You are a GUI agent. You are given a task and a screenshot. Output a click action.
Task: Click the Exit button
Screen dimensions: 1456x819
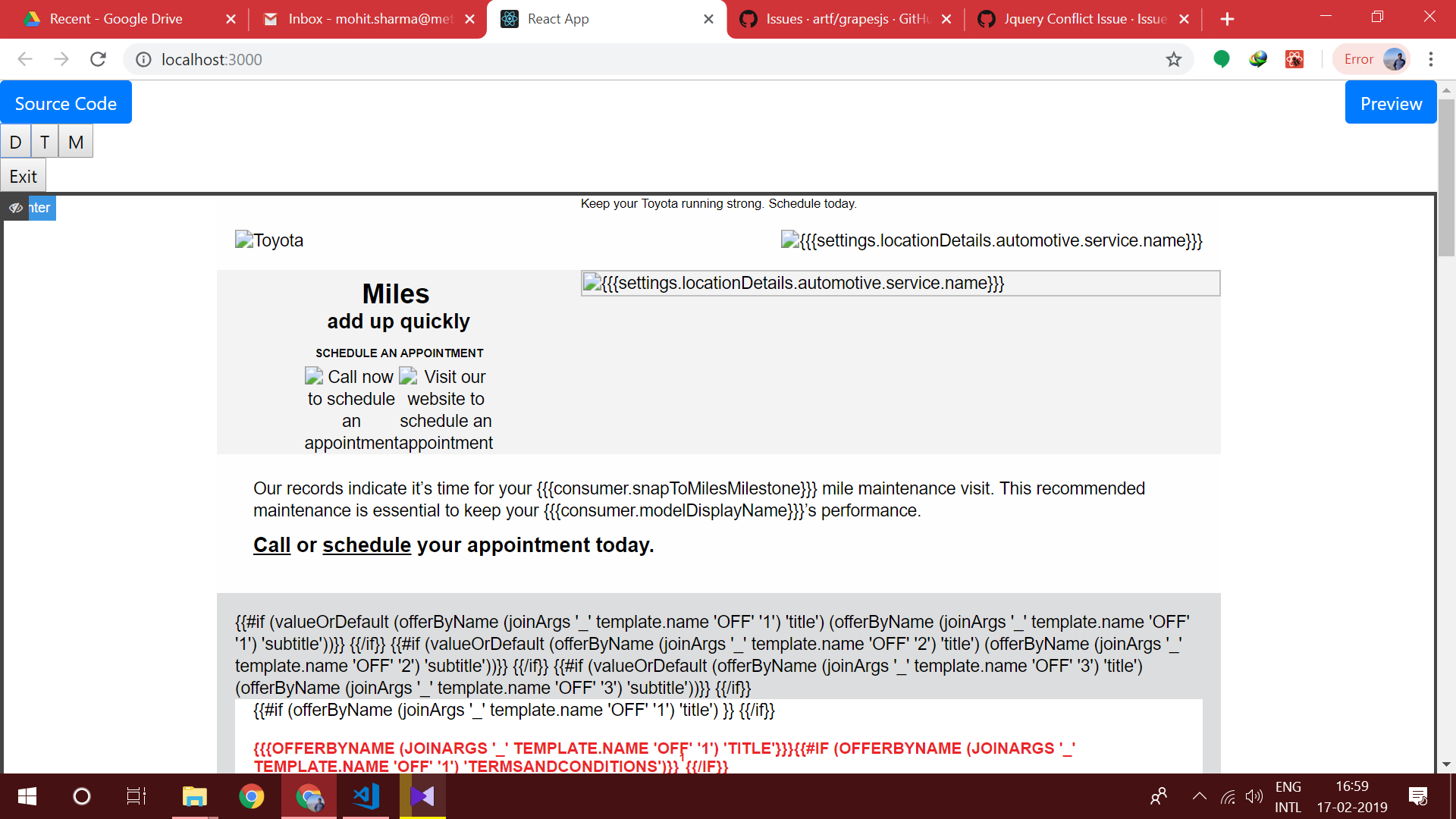[23, 176]
